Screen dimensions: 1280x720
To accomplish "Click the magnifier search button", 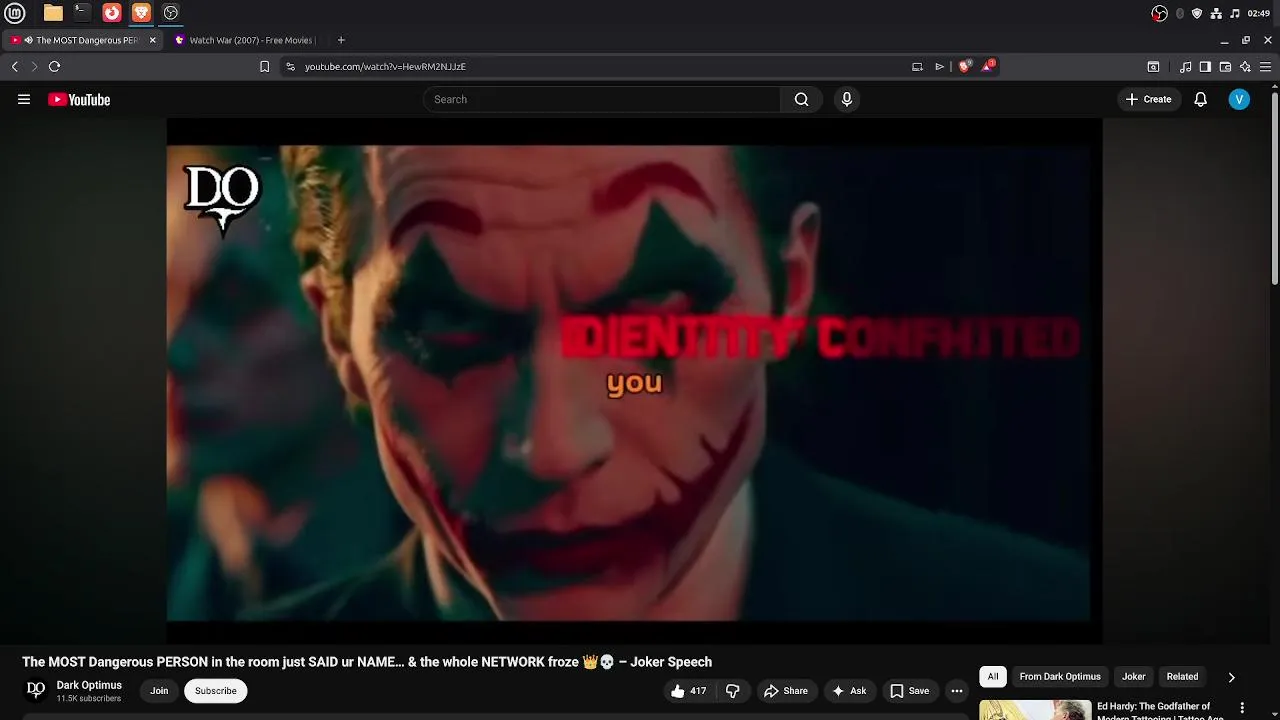I will 801,99.
